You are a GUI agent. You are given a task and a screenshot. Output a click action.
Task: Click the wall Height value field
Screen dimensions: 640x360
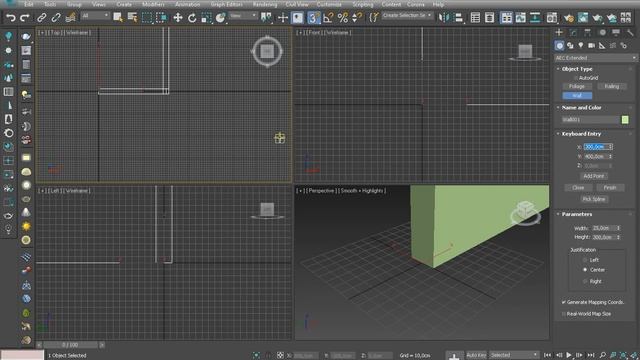point(603,237)
